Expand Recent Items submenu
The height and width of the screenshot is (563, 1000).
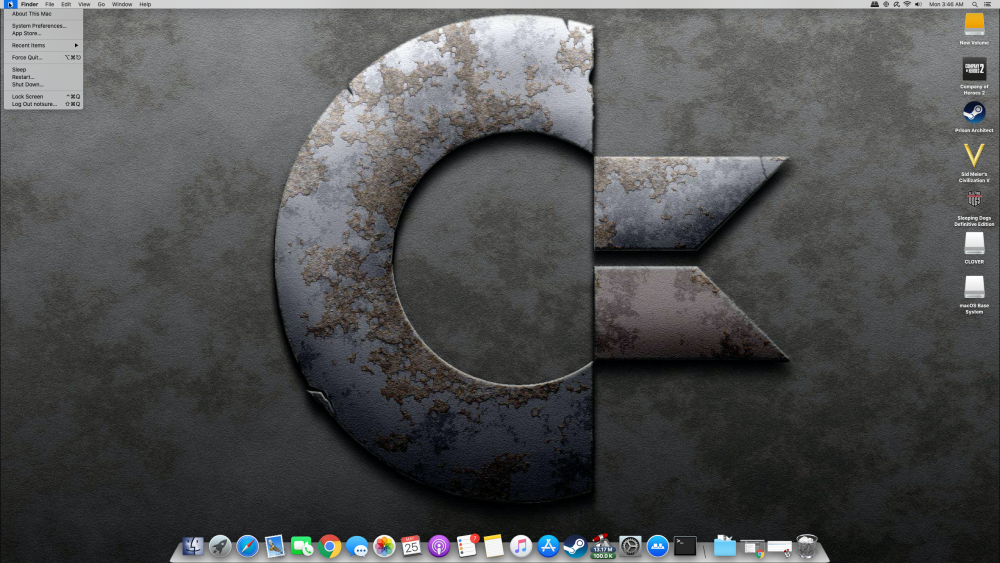click(43, 45)
